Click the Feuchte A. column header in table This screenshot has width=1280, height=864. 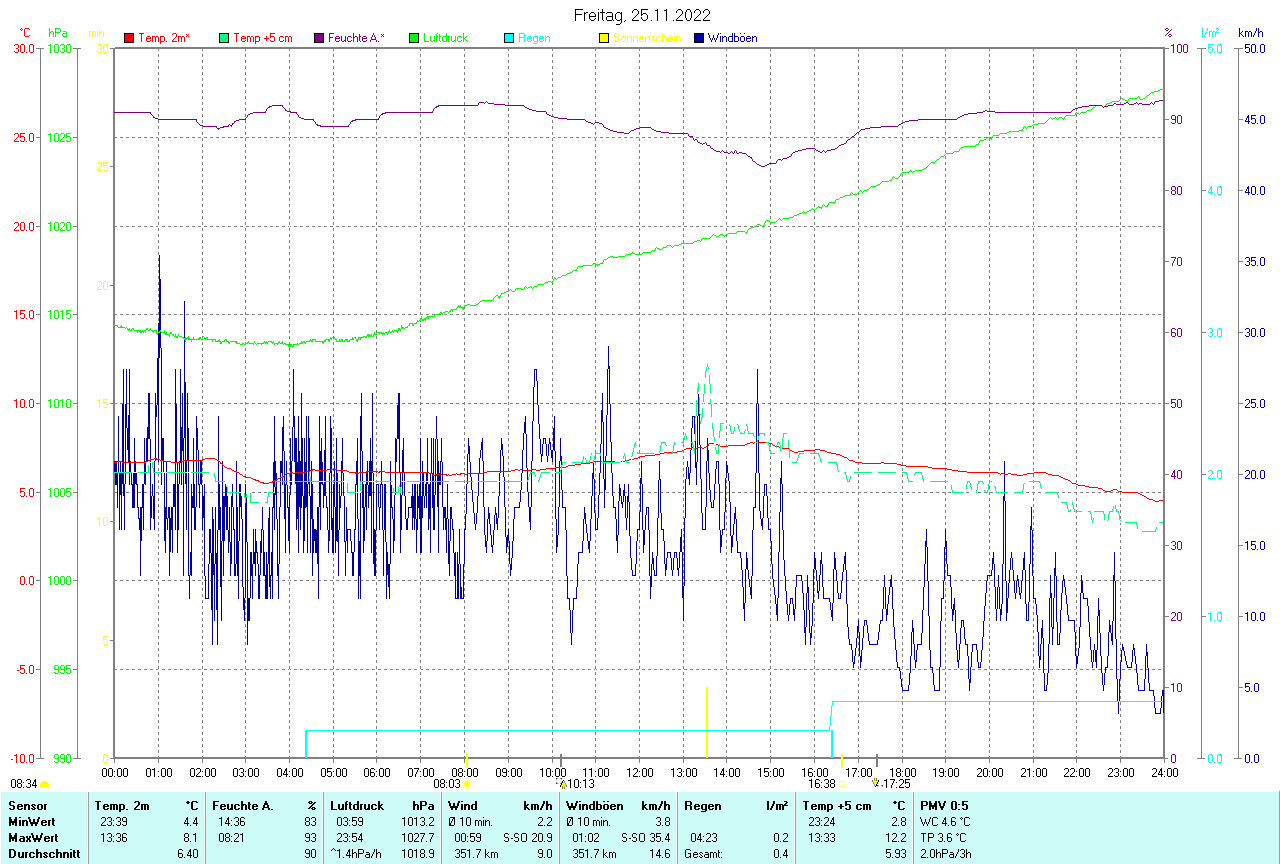[x=243, y=806]
